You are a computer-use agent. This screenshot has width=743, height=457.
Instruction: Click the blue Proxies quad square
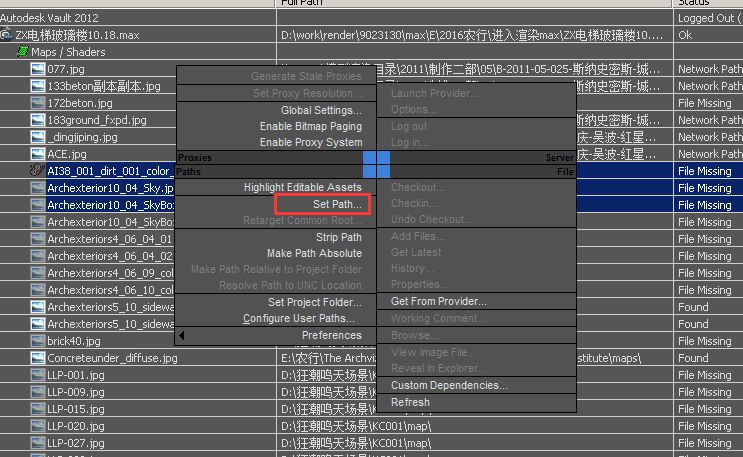pos(369,158)
